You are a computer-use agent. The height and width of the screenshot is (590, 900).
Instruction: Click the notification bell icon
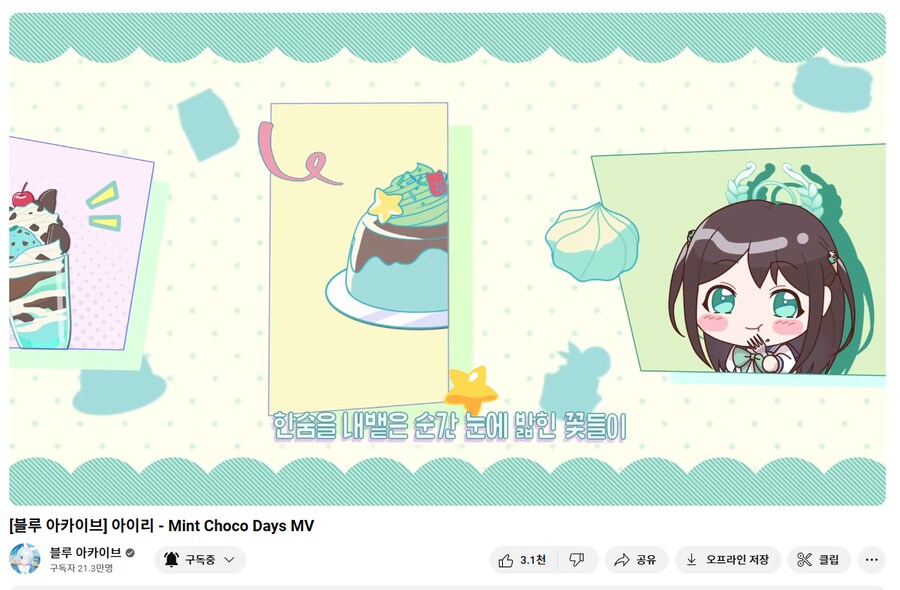tap(171, 560)
